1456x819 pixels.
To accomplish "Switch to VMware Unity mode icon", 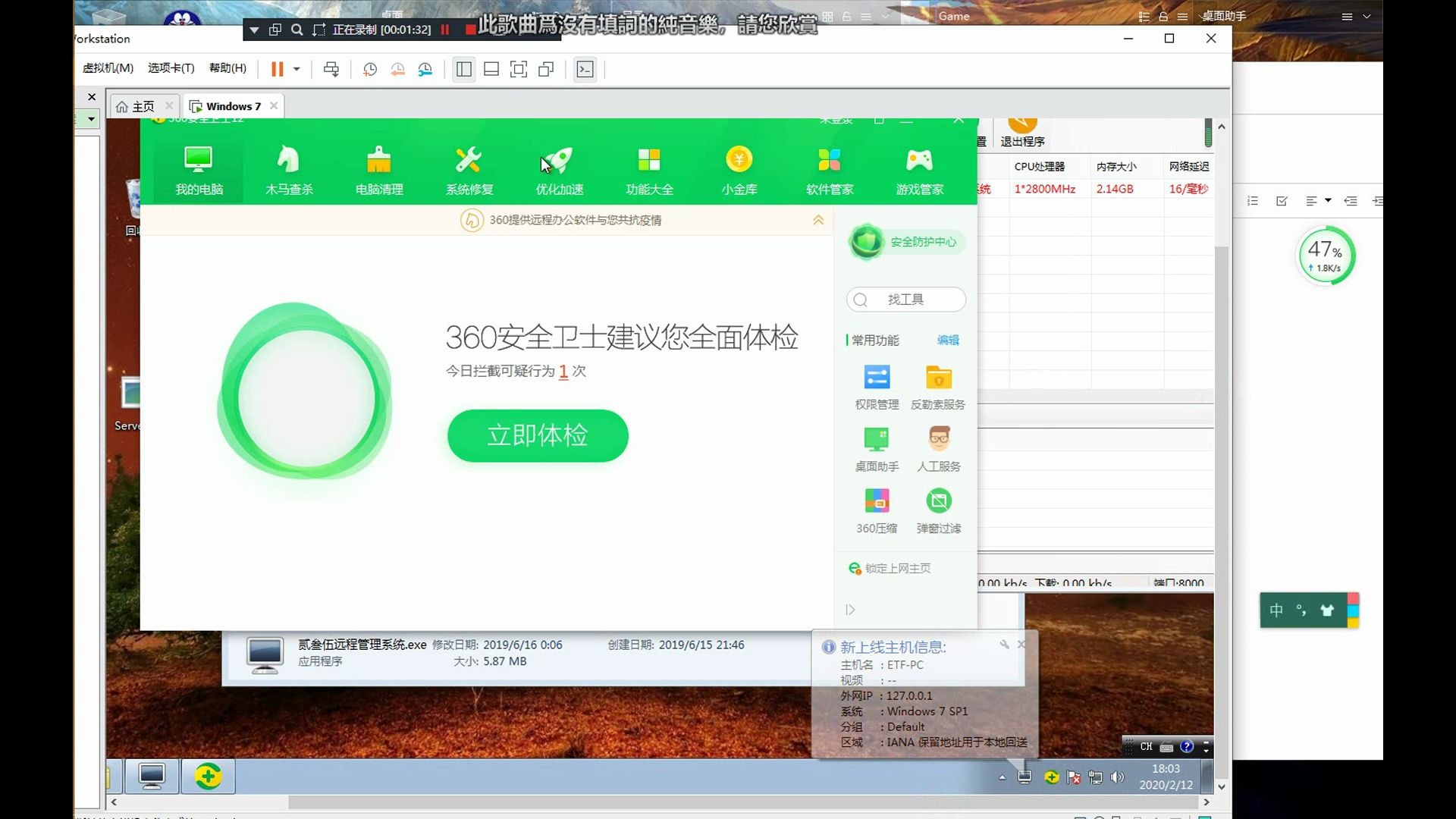I will (546, 69).
